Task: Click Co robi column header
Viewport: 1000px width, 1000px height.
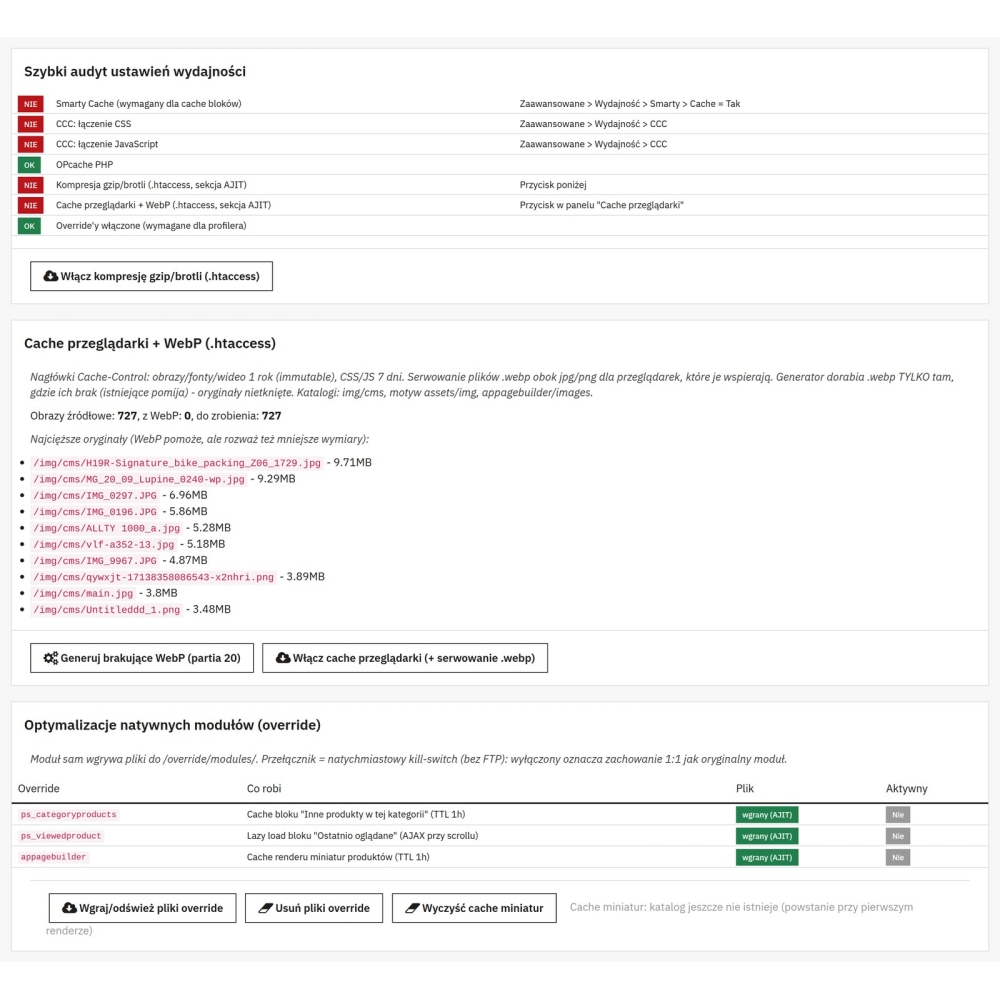Action: pos(264,788)
